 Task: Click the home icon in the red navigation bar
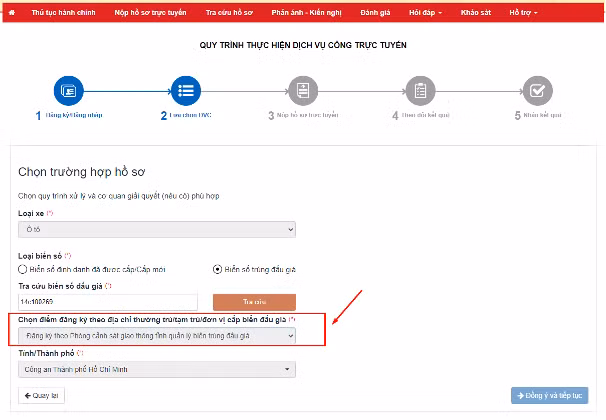[12, 12]
